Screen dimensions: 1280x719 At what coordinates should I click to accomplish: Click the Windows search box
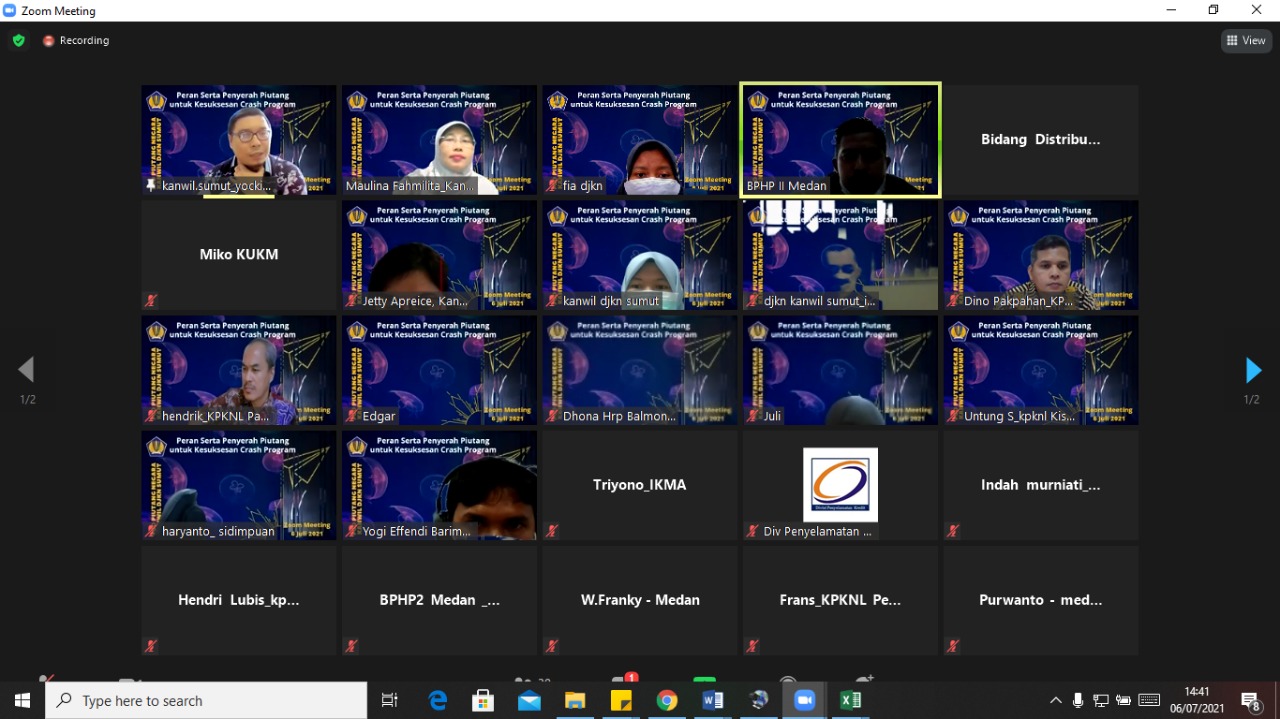tap(206, 701)
